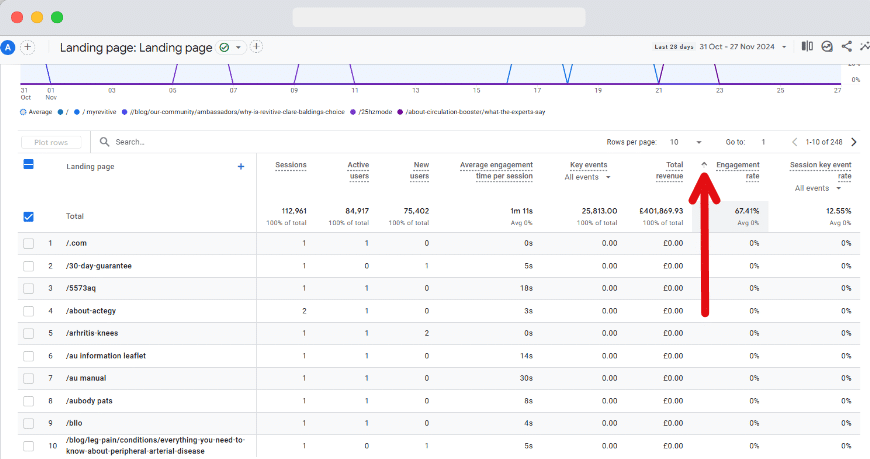Check the /arhritis-knees row checkbox
Image resolution: width=870 pixels, height=459 pixels.
pos(28,334)
